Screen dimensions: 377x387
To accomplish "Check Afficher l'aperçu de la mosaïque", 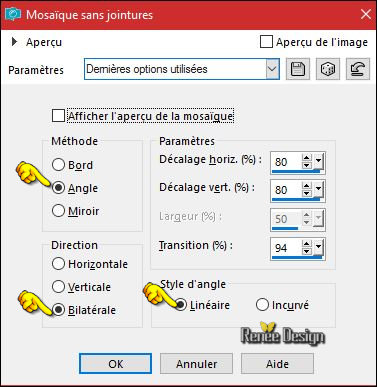I will pos(58,116).
